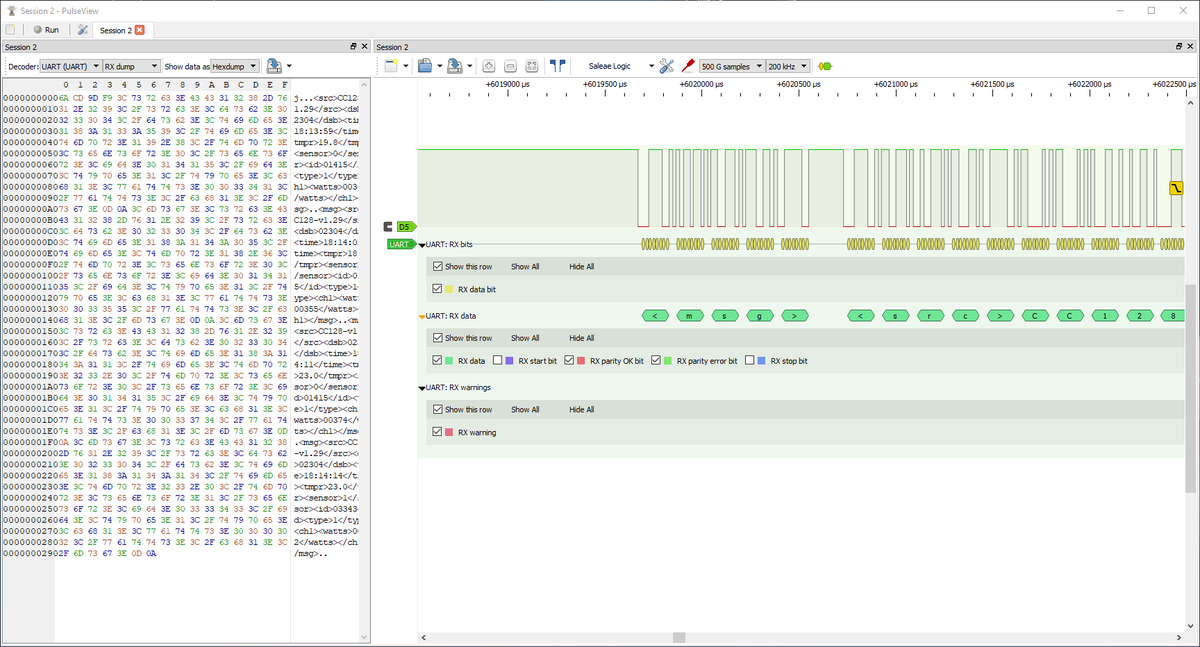Switch to the Session 2 tab

point(115,30)
